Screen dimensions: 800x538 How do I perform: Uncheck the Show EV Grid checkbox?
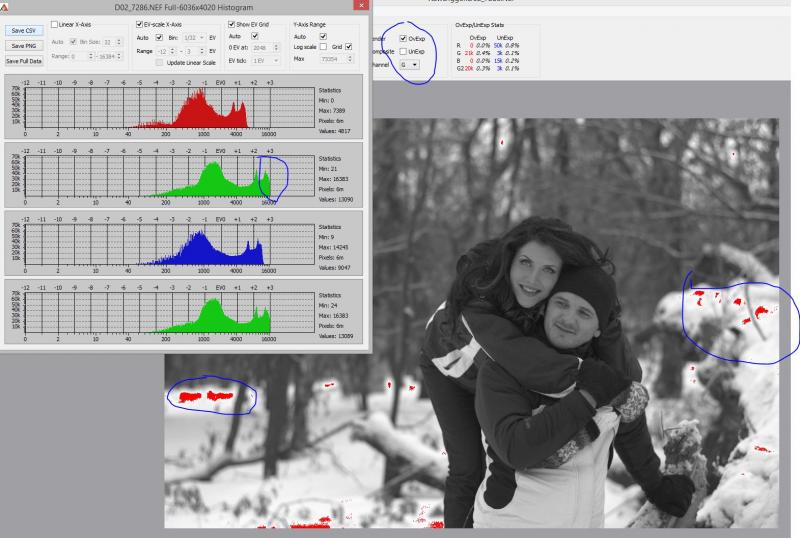[x=232, y=24]
